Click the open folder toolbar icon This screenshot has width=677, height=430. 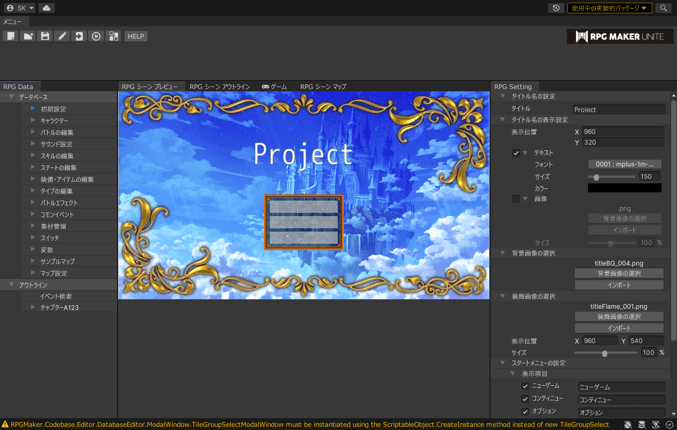coord(28,36)
